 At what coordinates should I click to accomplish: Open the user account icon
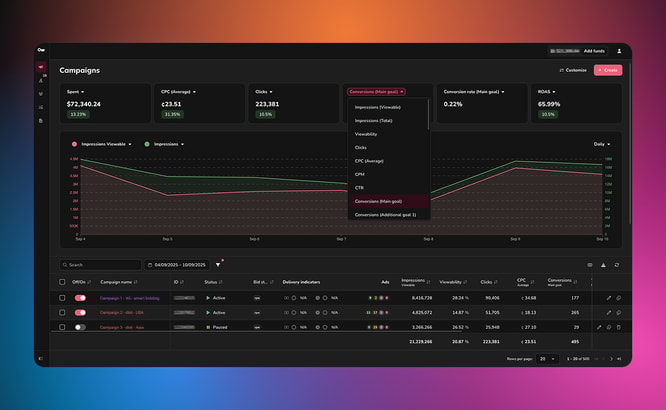pos(619,51)
